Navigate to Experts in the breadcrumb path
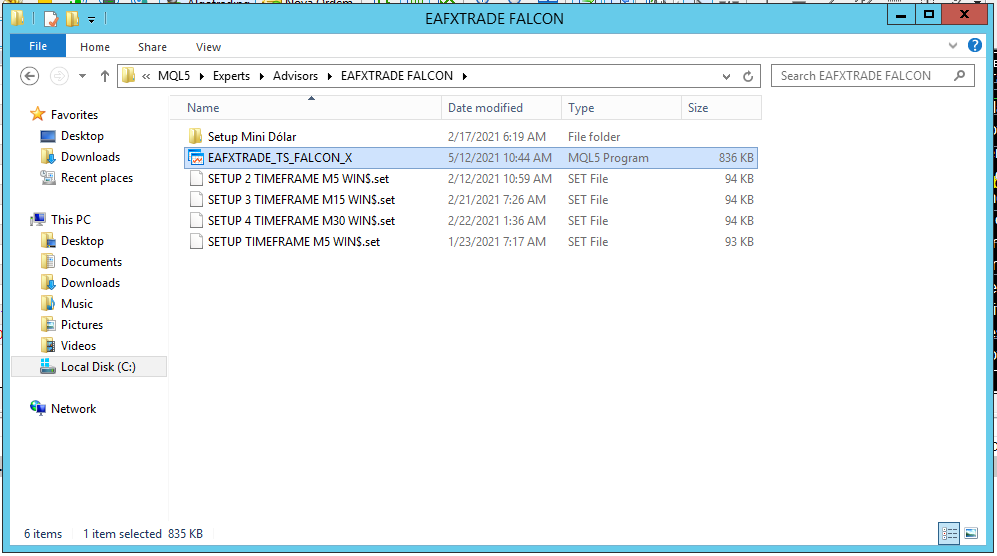The image size is (997, 556). click(x=231, y=76)
